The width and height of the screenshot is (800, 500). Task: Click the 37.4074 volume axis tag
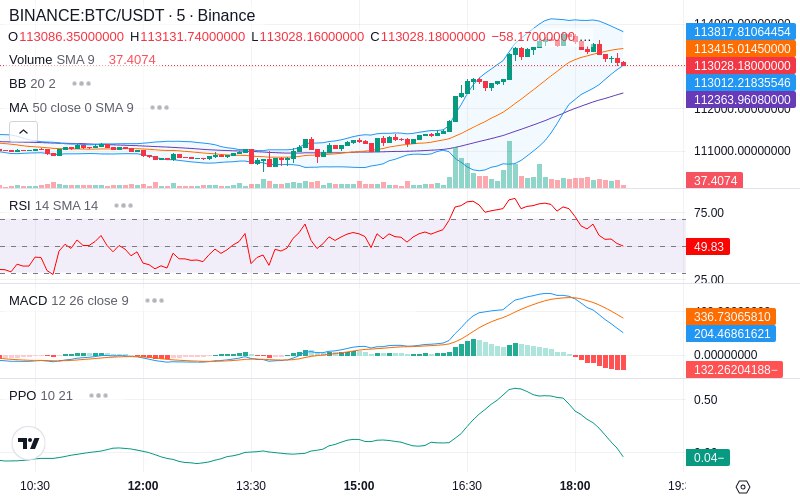coord(714,181)
